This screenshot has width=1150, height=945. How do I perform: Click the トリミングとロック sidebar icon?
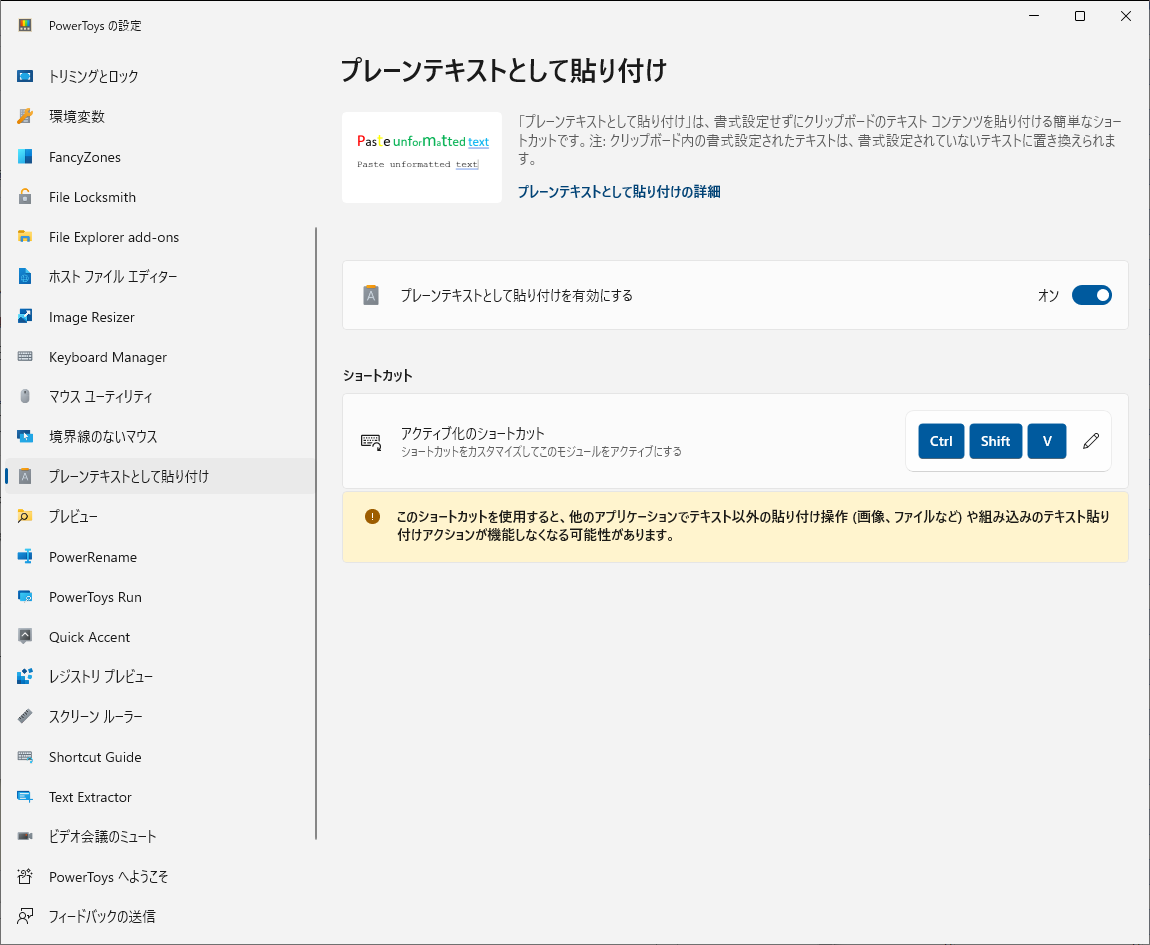tap(25, 76)
